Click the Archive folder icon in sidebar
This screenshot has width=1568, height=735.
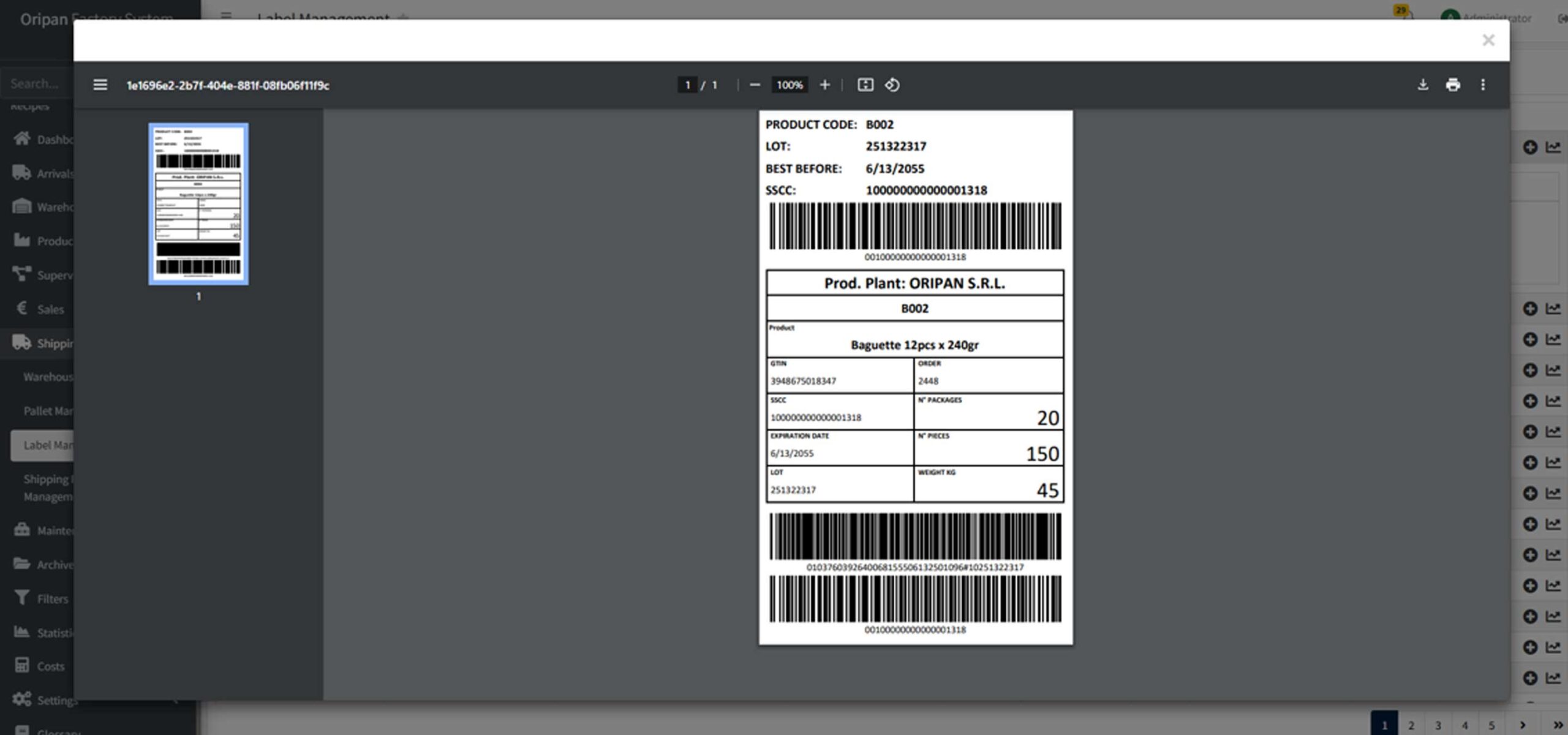click(22, 563)
